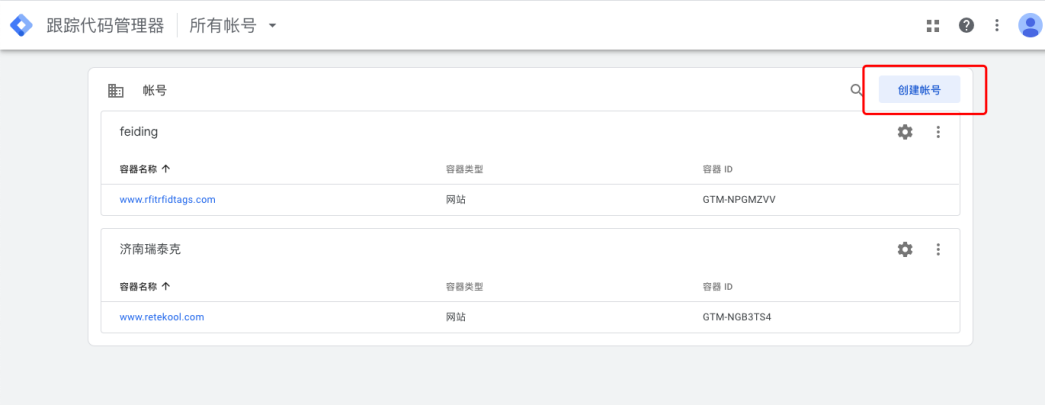
Task: Click the 跟踪代码管理器 title text
Action: [105, 26]
